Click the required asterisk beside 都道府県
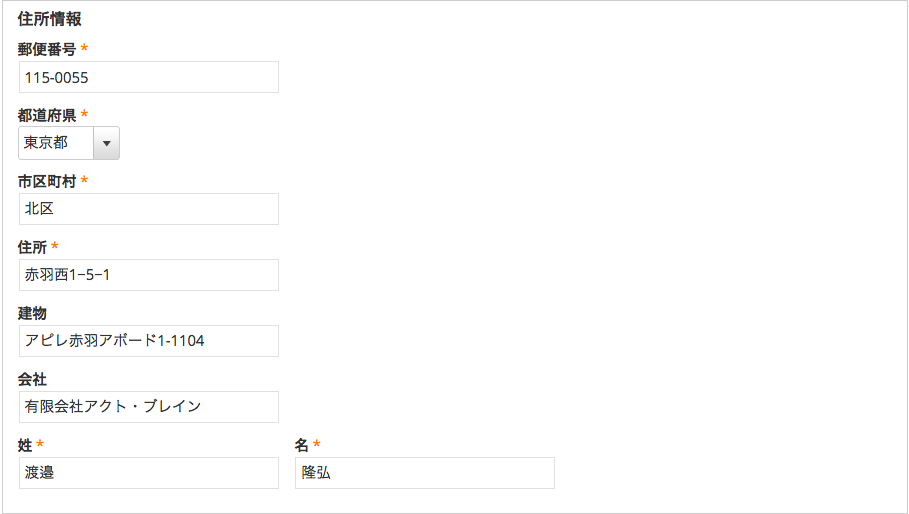 (x=85, y=115)
